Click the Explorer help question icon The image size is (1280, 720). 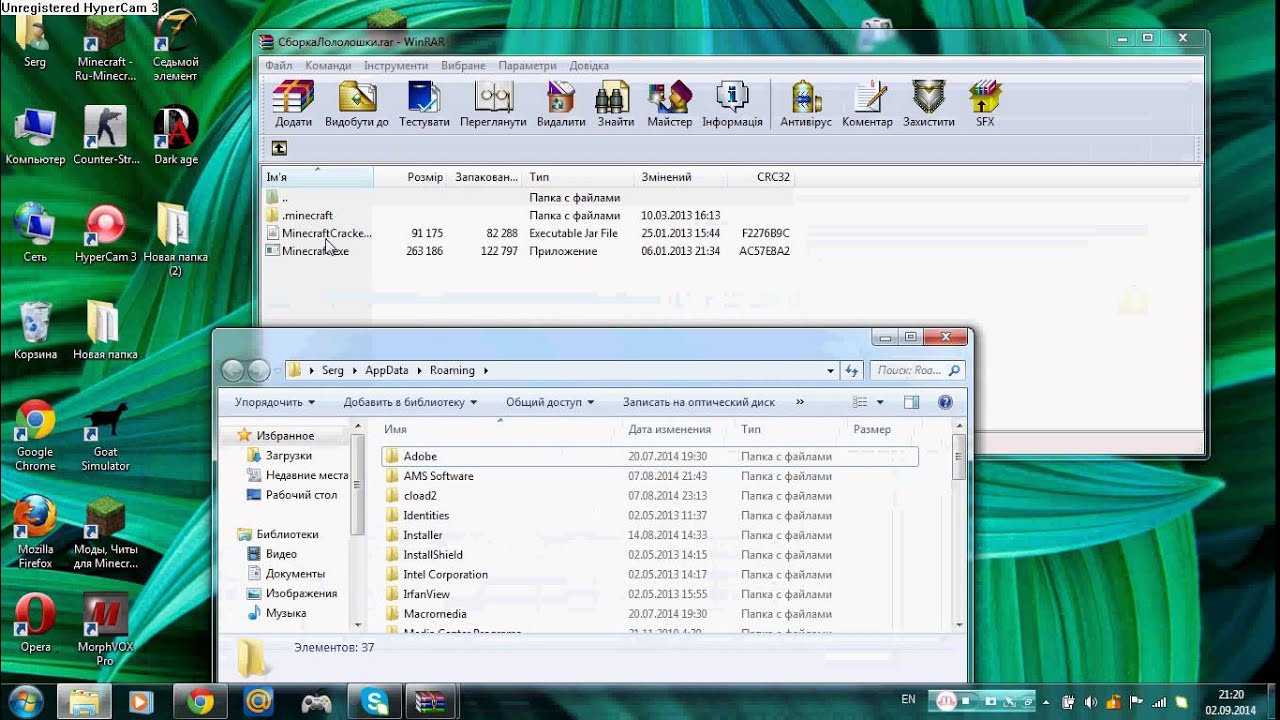[x=945, y=402]
